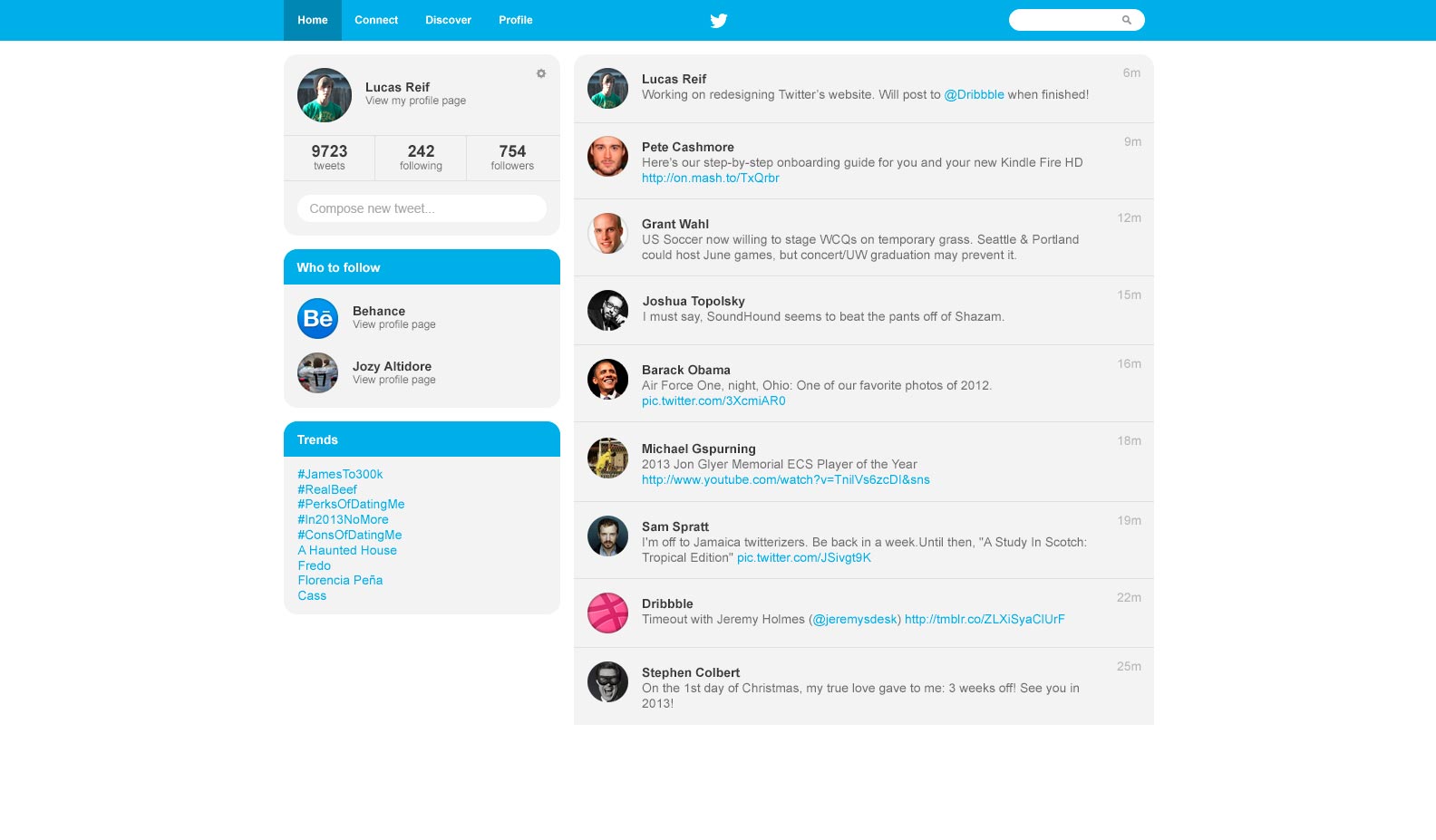Click the Trends panel header

tap(422, 439)
